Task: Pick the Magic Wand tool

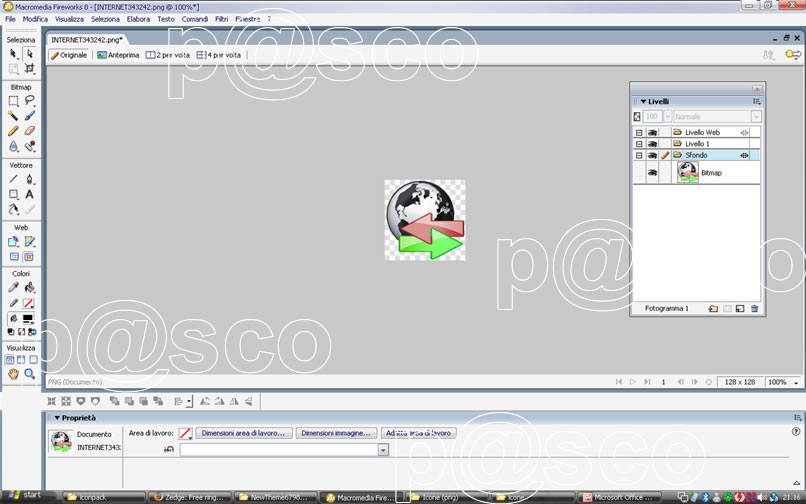Action: (x=13, y=116)
